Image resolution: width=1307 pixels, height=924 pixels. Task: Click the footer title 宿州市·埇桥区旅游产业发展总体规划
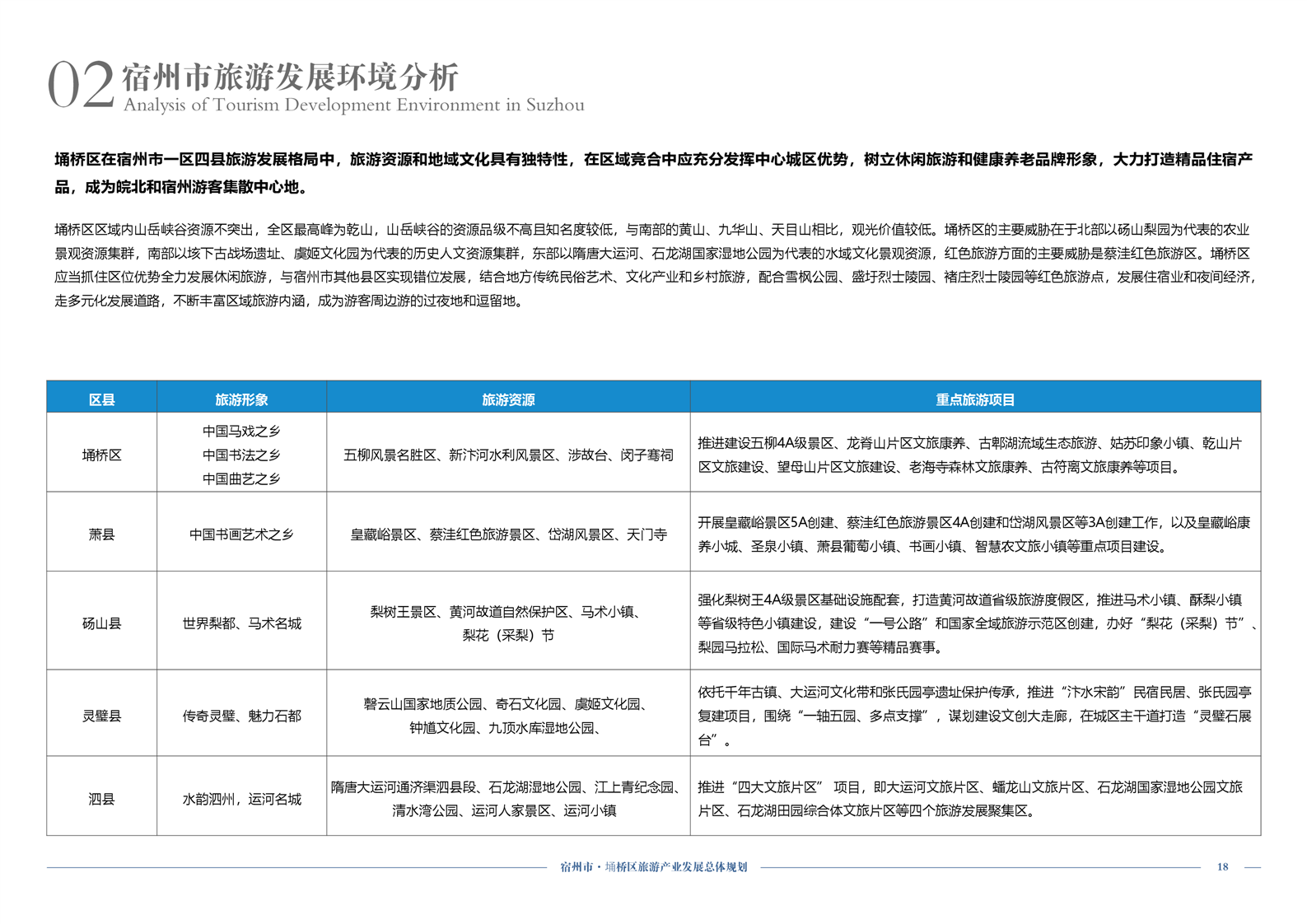[x=653, y=866]
